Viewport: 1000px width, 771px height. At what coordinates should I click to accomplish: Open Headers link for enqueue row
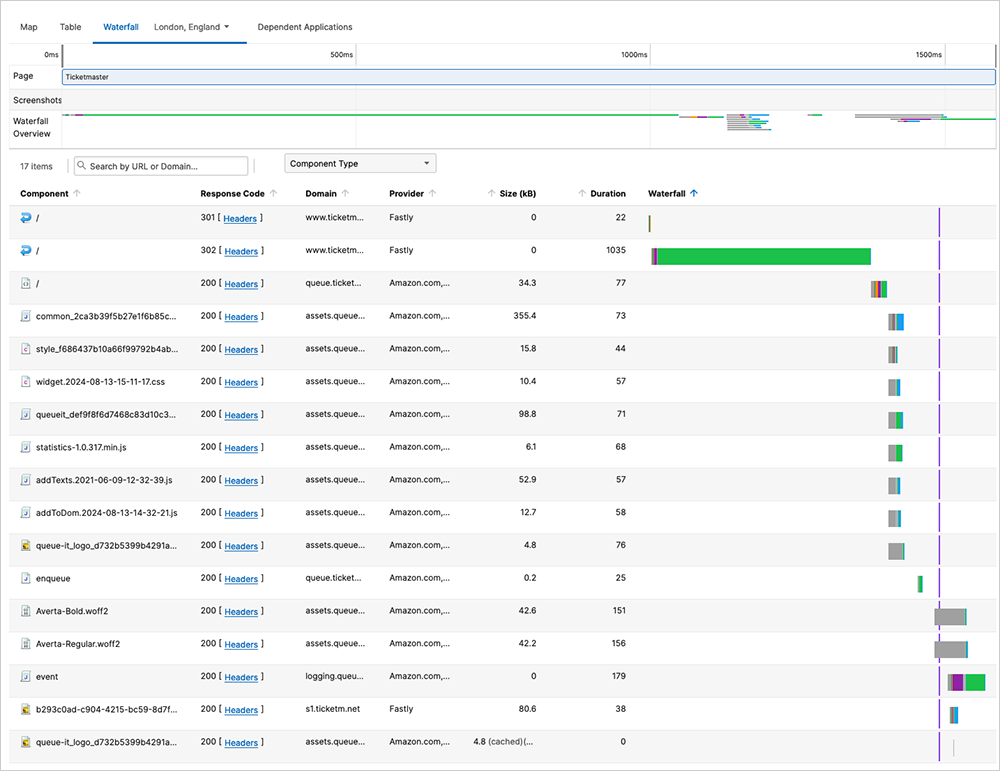[241, 579]
